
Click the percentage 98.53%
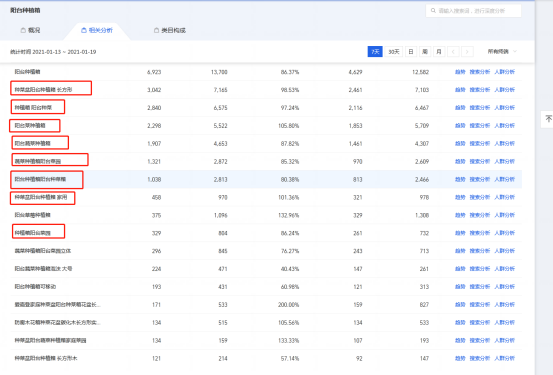coord(290,90)
